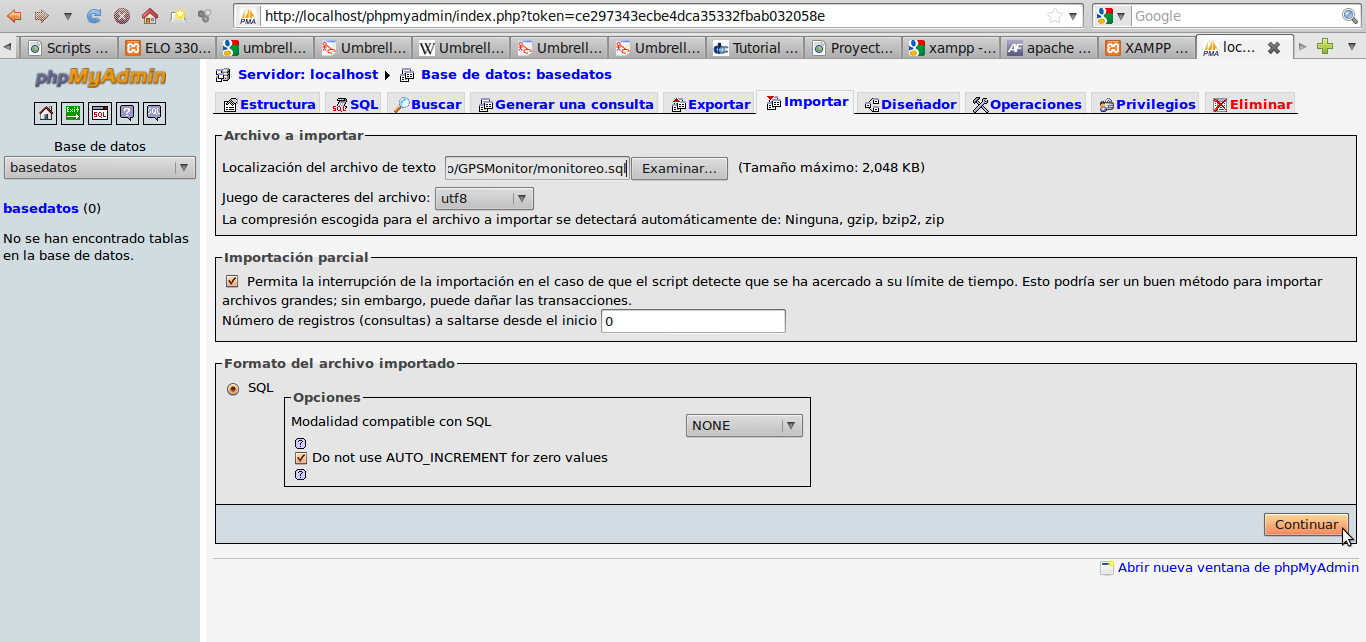Viewport: 1366px width, 642px height.
Task: Click the basedatos link in the sidebar
Action: click(41, 209)
